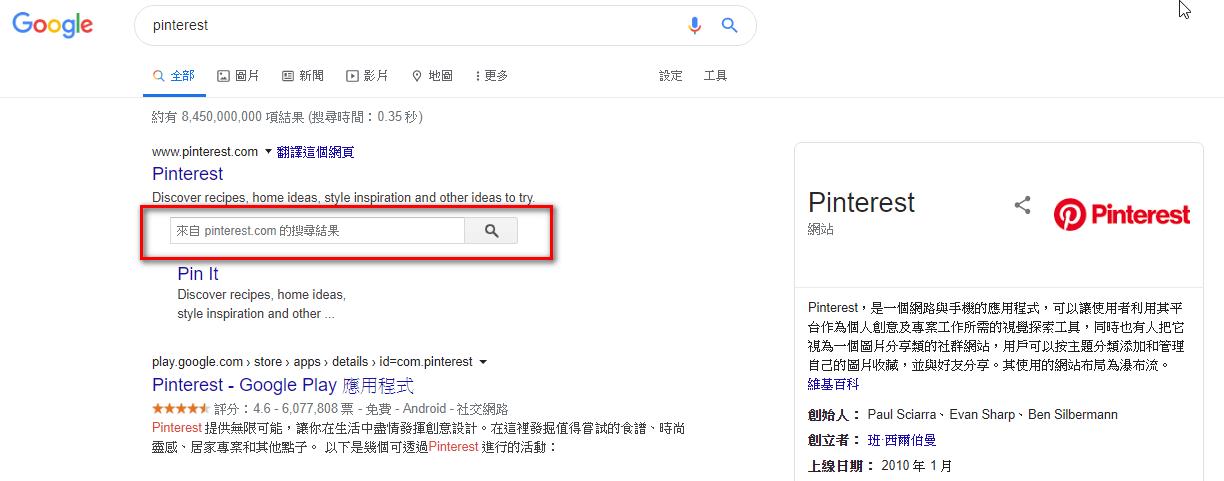Viewport: 1224px width, 481px height.
Task: Click the pinterest.com site search field
Action: (x=317, y=231)
